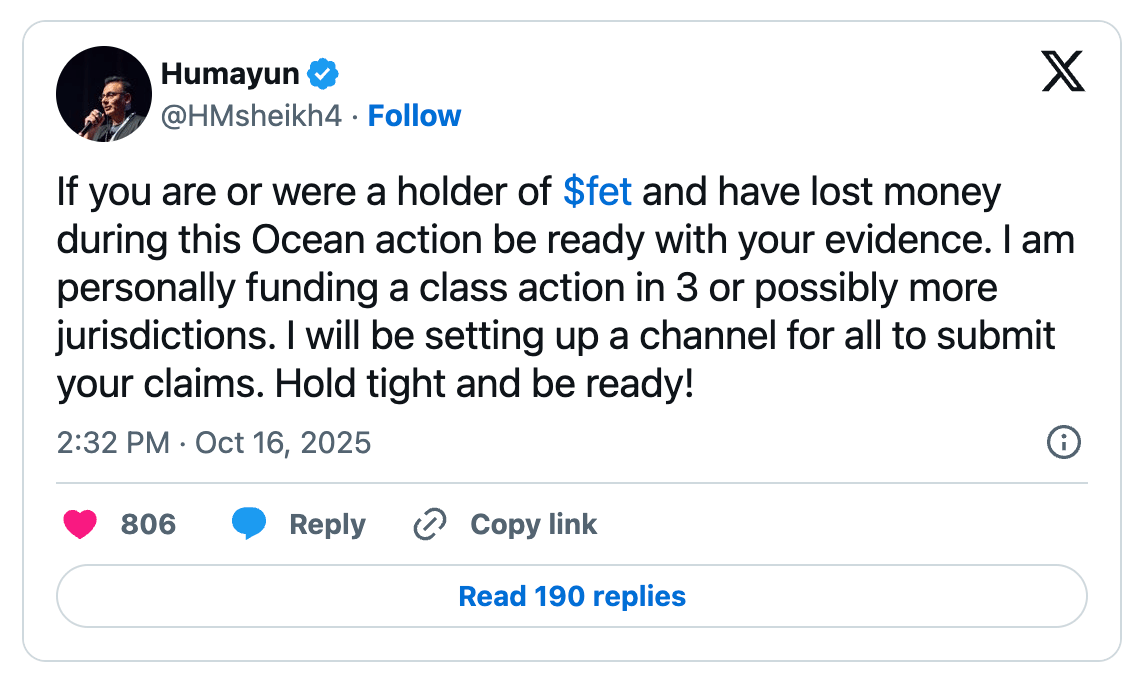This screenshot has height=690, width=1146.
Task: Click the 2:32 PM timestamp
Action: click(113, 442)
